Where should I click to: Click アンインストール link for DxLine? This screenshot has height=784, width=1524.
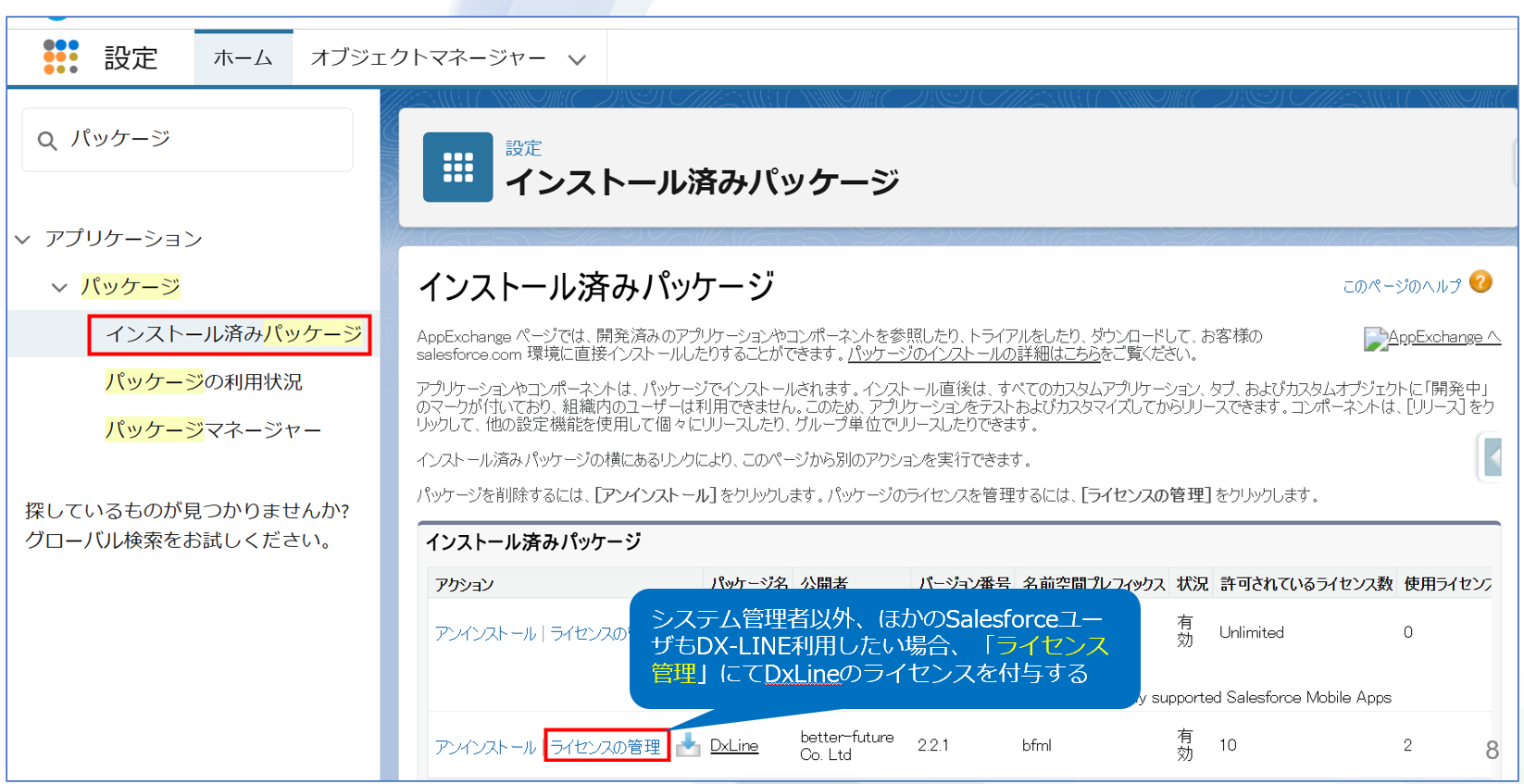(485, 746)
